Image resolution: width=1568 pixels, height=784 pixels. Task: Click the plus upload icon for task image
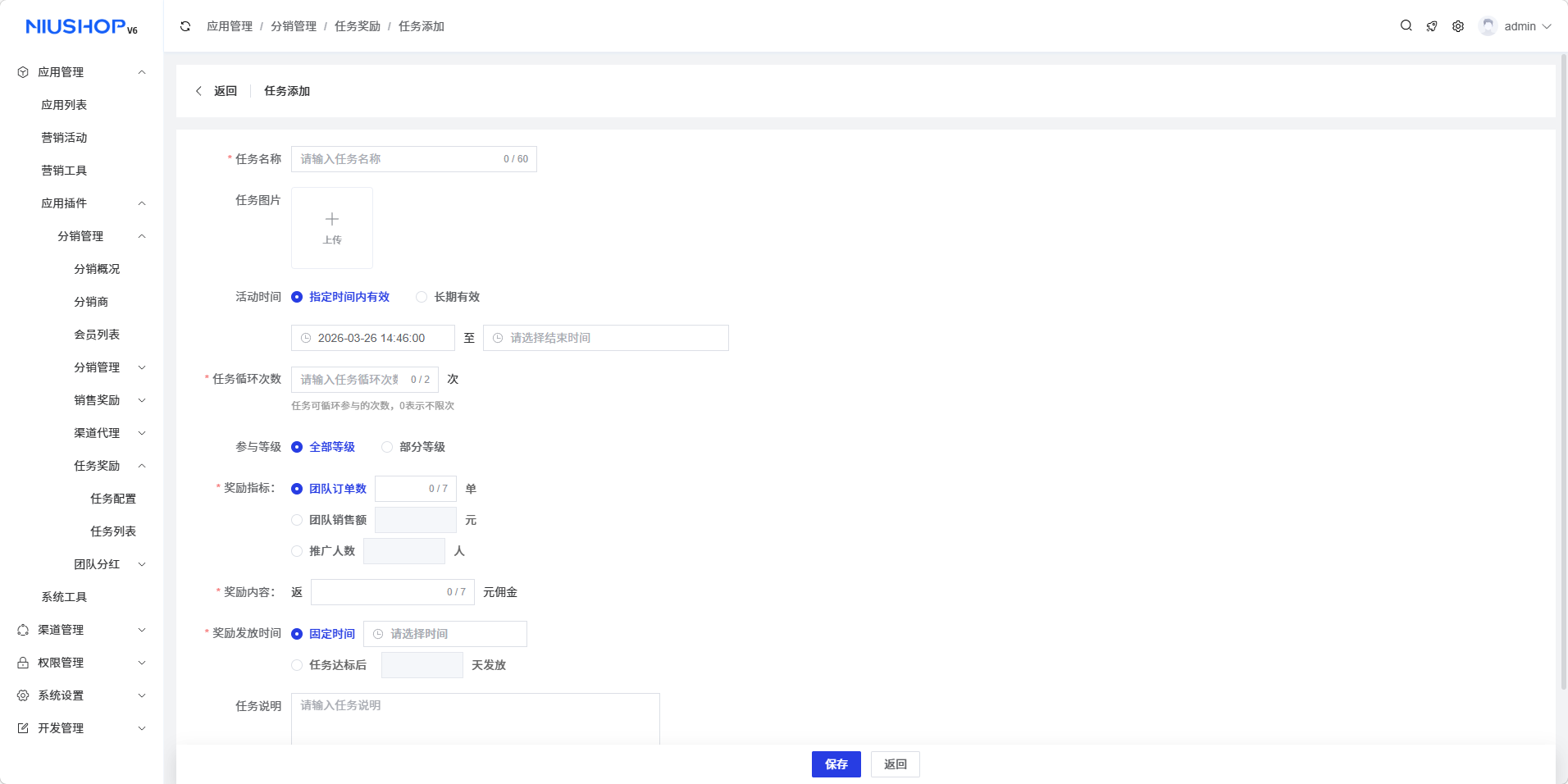(x=332, y=220)
